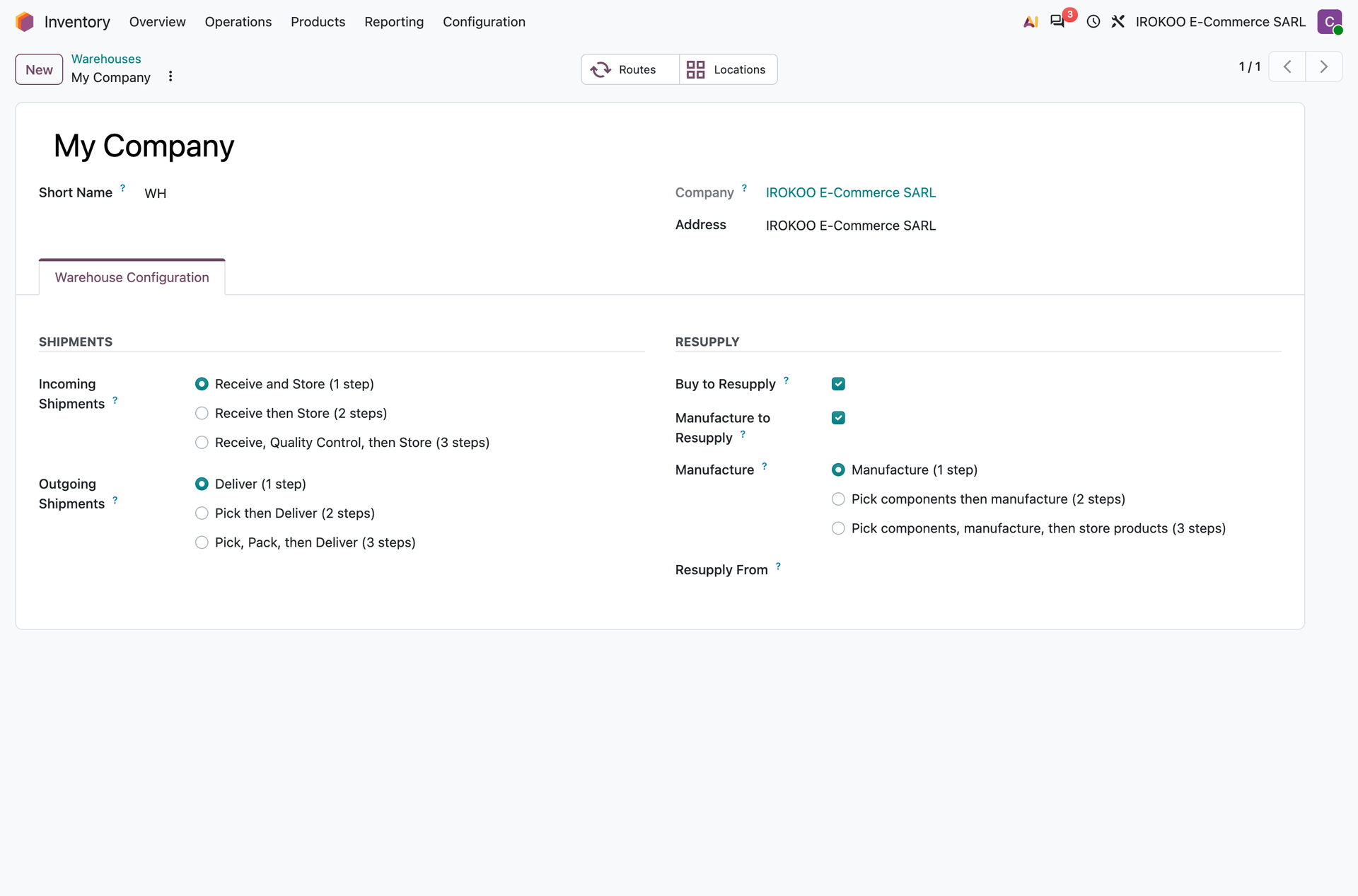Viewport: 1358px width, 896px height.
Task: Click the New button
Action: click(x=39, y=69)
